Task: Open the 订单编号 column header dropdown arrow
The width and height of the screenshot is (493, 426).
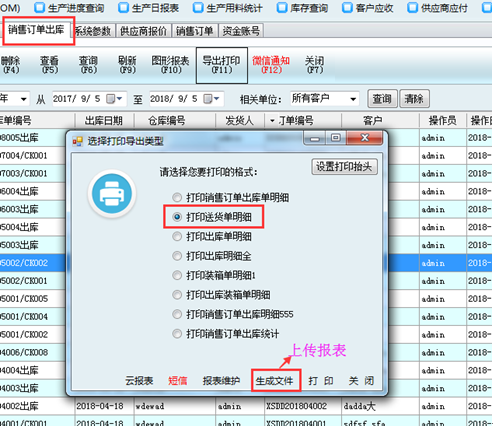Action: pyautogui.click(x=272, y=120)
